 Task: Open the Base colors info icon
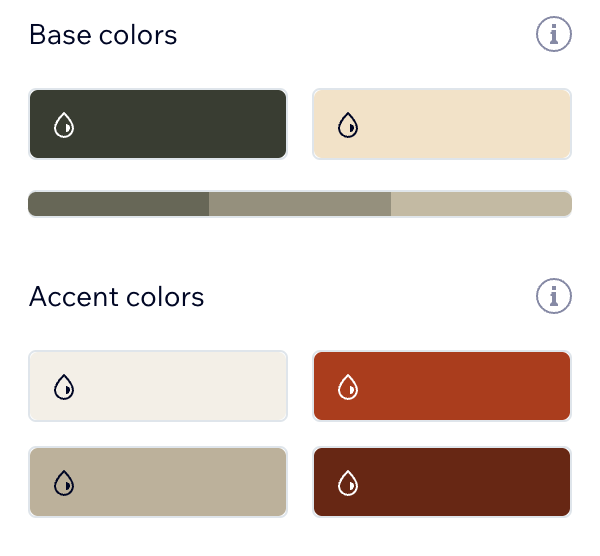click(x=554, y=34)
